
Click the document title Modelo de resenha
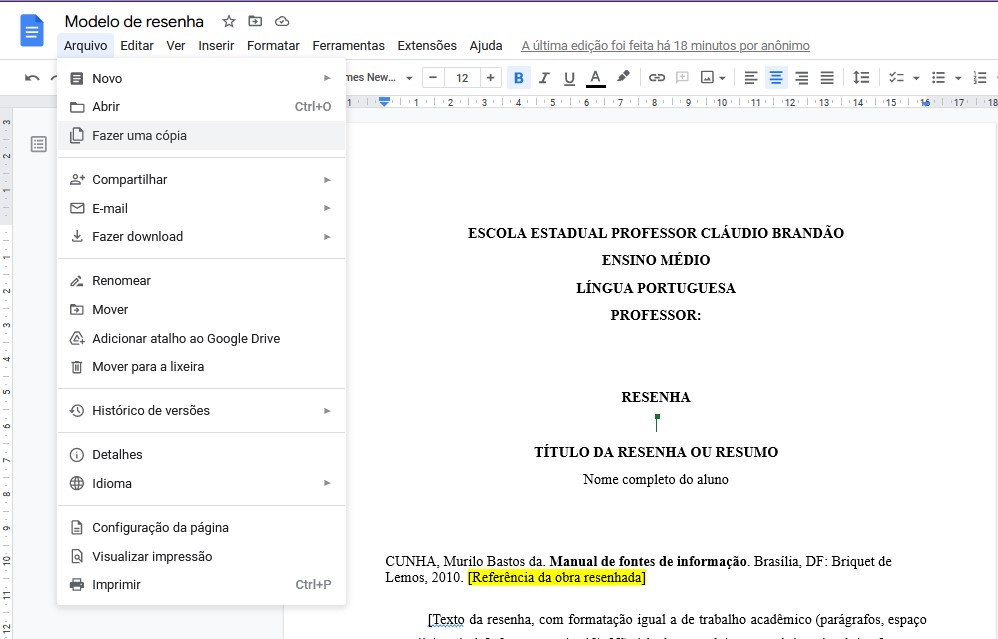(134, 22)
